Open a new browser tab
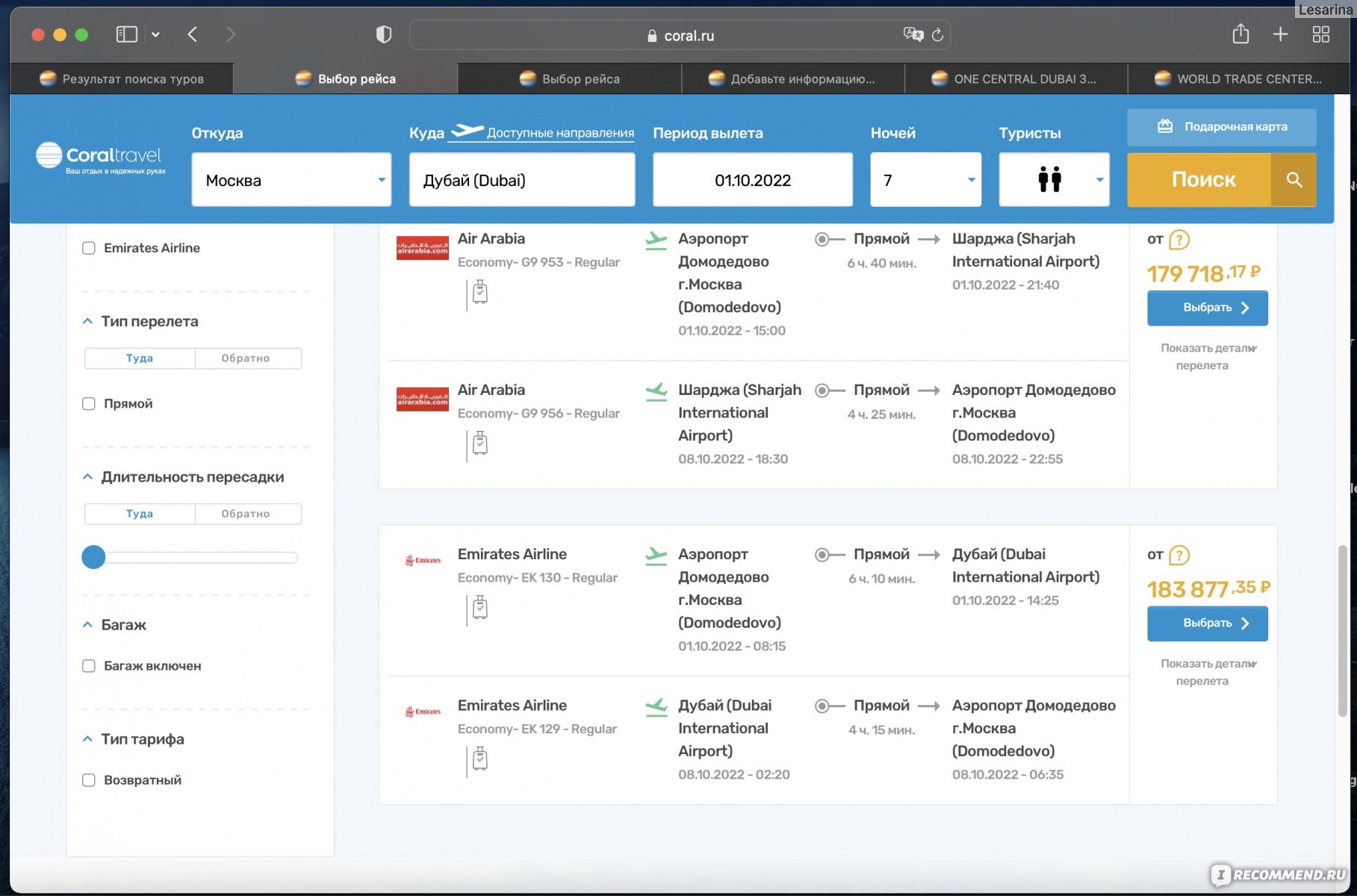The width and height of the screenshot is (1357, 896). click(x=1280, y=34)
